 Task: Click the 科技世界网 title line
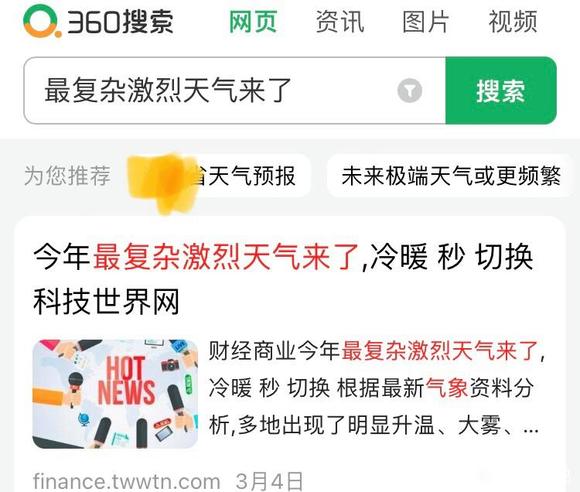click(107, 302)
